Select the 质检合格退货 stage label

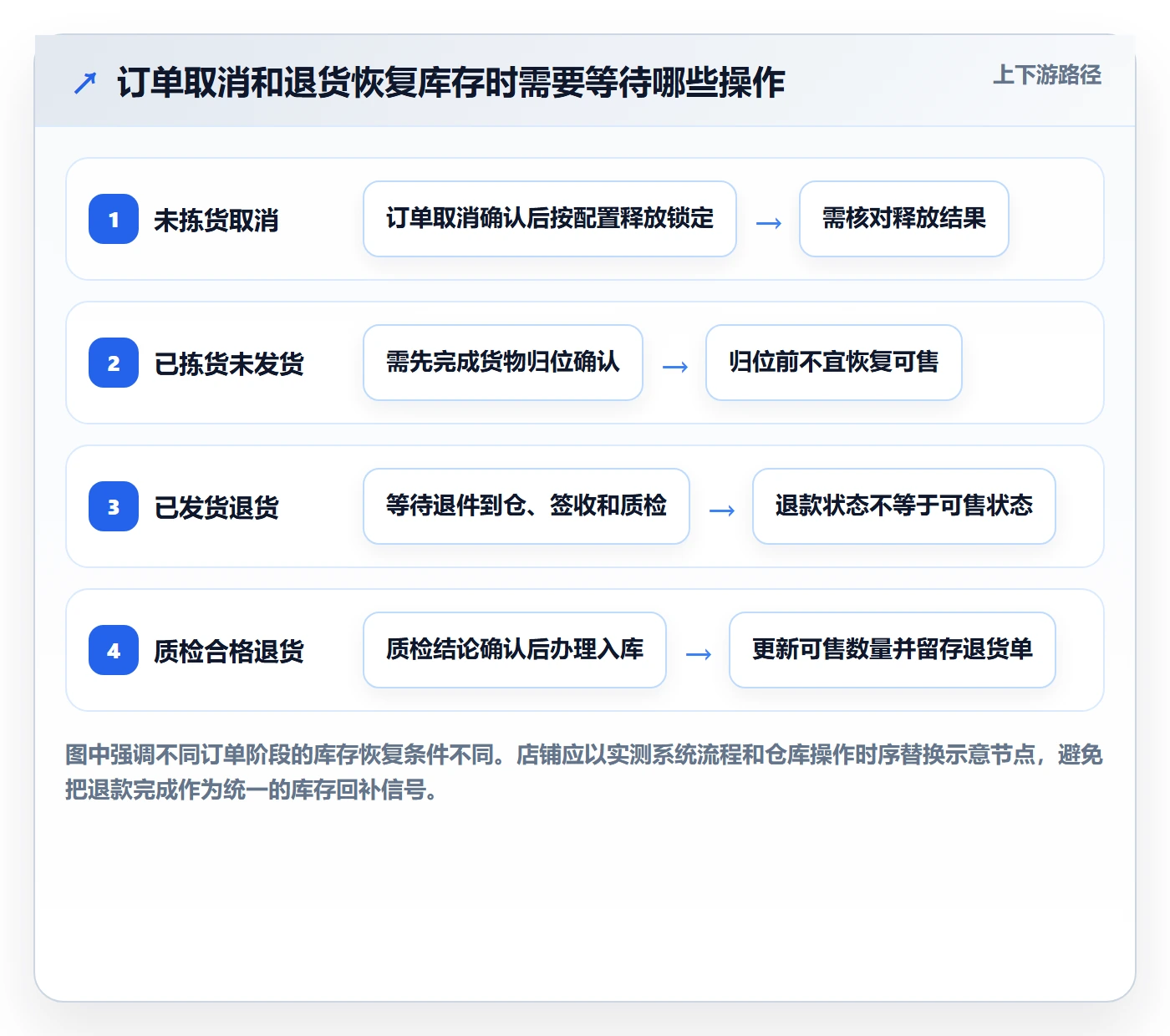(229, 652)
